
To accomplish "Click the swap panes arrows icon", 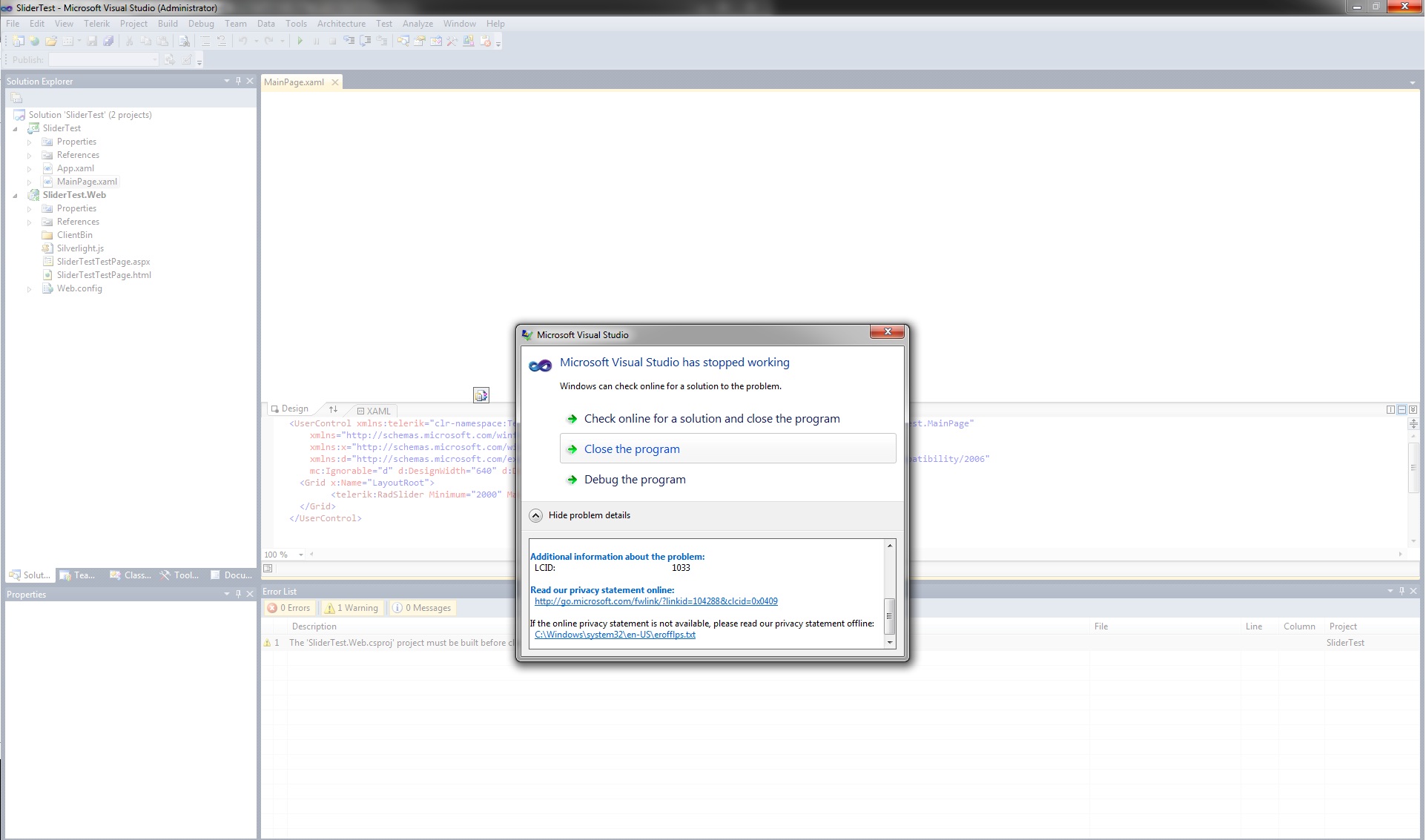I will pos(334,409).
